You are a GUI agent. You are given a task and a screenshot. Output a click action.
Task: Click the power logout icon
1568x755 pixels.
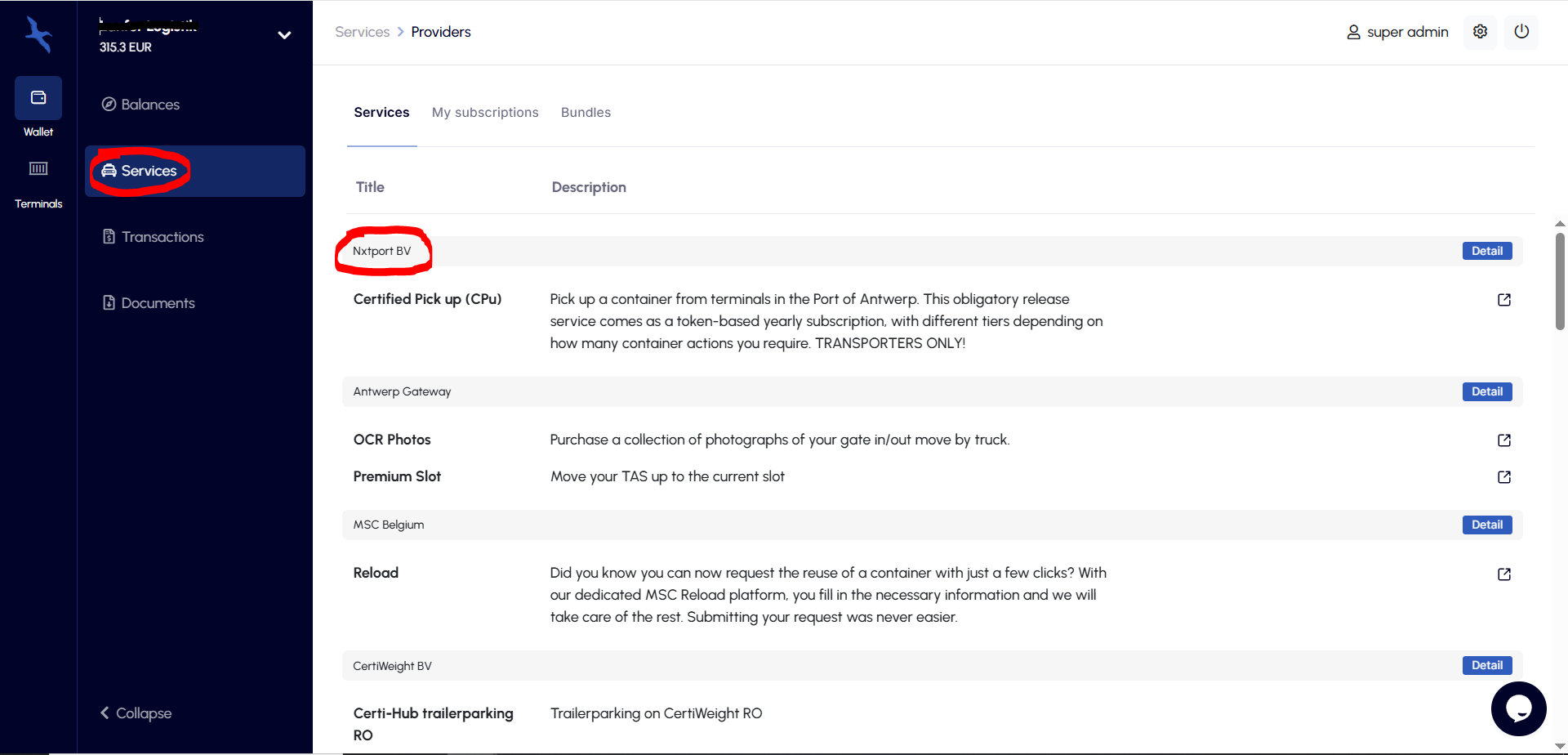[x=1521, y=32]
